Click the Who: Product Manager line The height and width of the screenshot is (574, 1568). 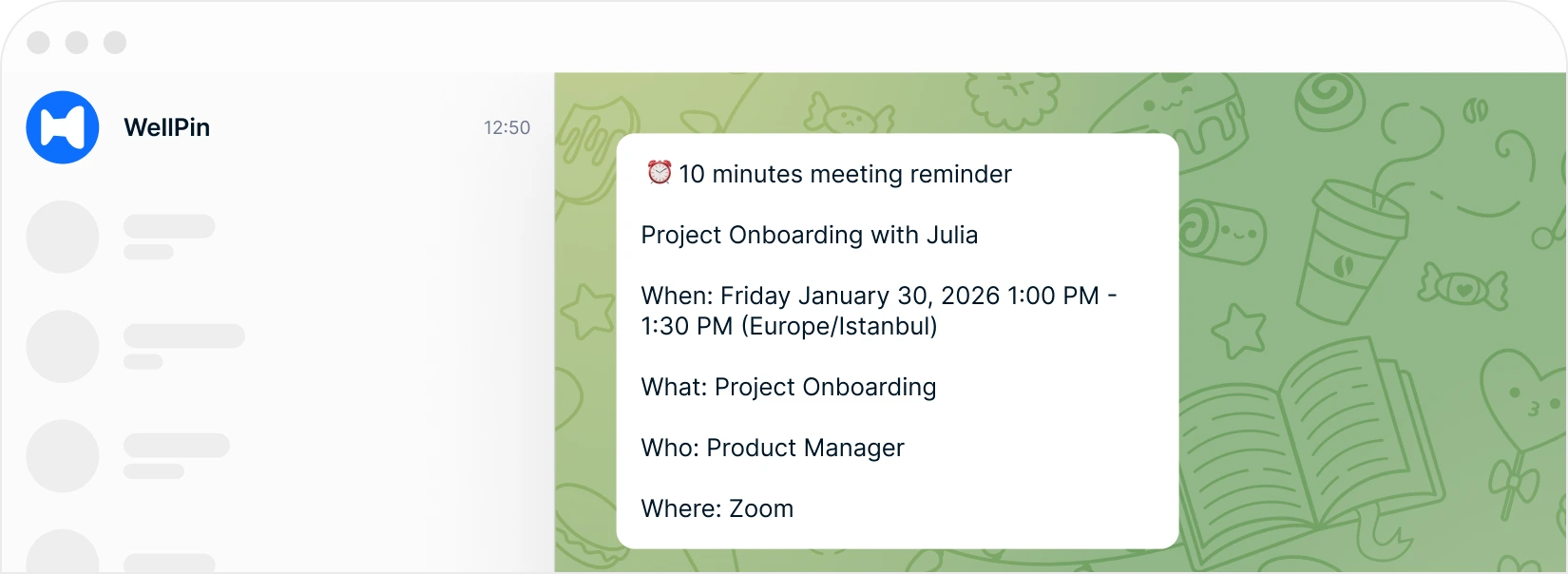coord(773,448)
